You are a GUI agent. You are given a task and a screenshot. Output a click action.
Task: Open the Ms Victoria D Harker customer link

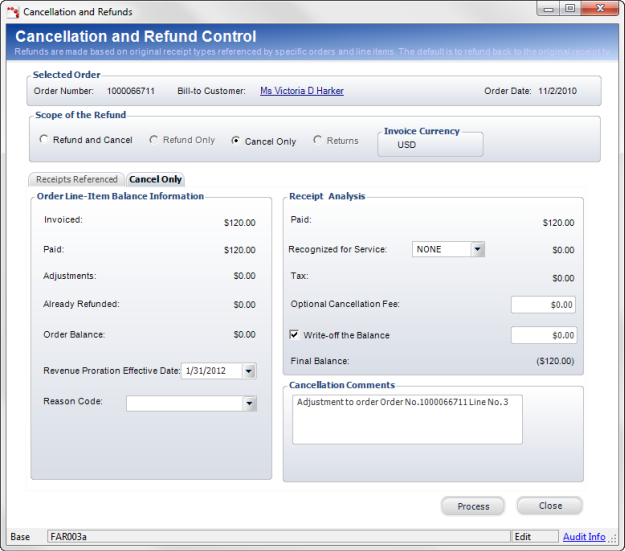coord(301,91)
